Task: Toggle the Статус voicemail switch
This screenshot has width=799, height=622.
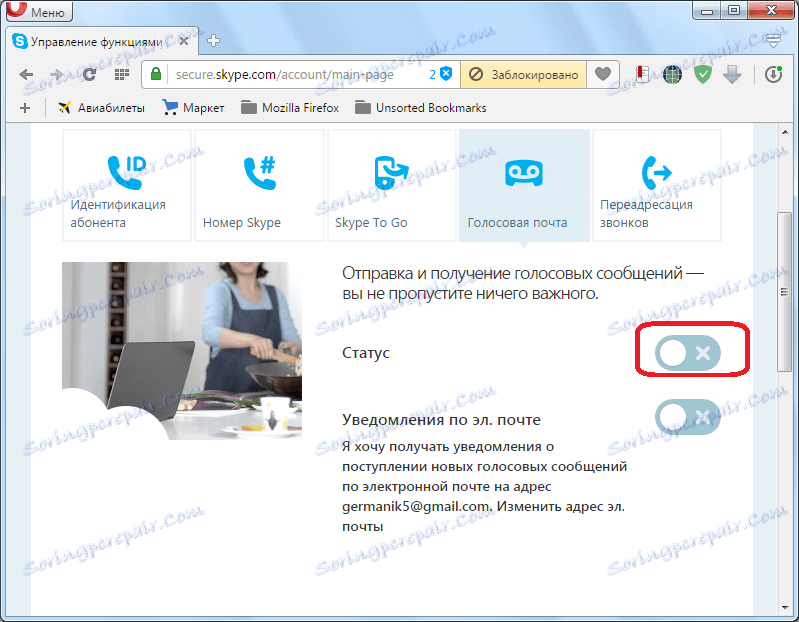Action: coord(688,353)
